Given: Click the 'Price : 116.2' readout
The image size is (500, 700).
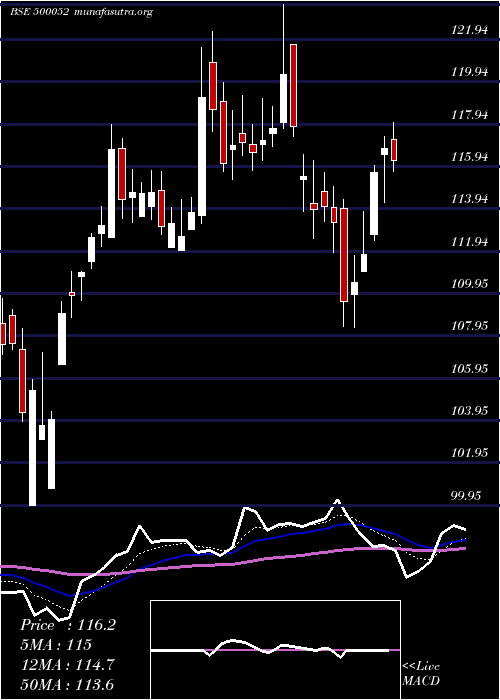Looking at the screenshot, I should coord(68,625).
